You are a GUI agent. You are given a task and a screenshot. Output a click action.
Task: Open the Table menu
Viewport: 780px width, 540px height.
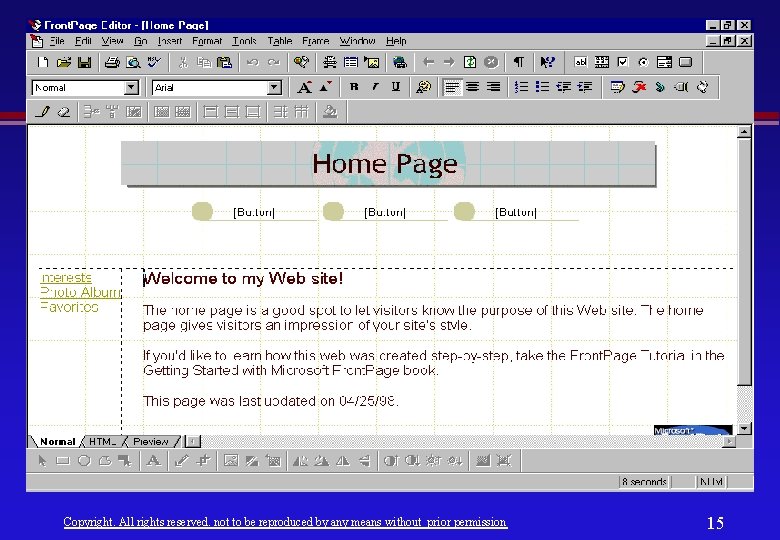coord(280,41)
